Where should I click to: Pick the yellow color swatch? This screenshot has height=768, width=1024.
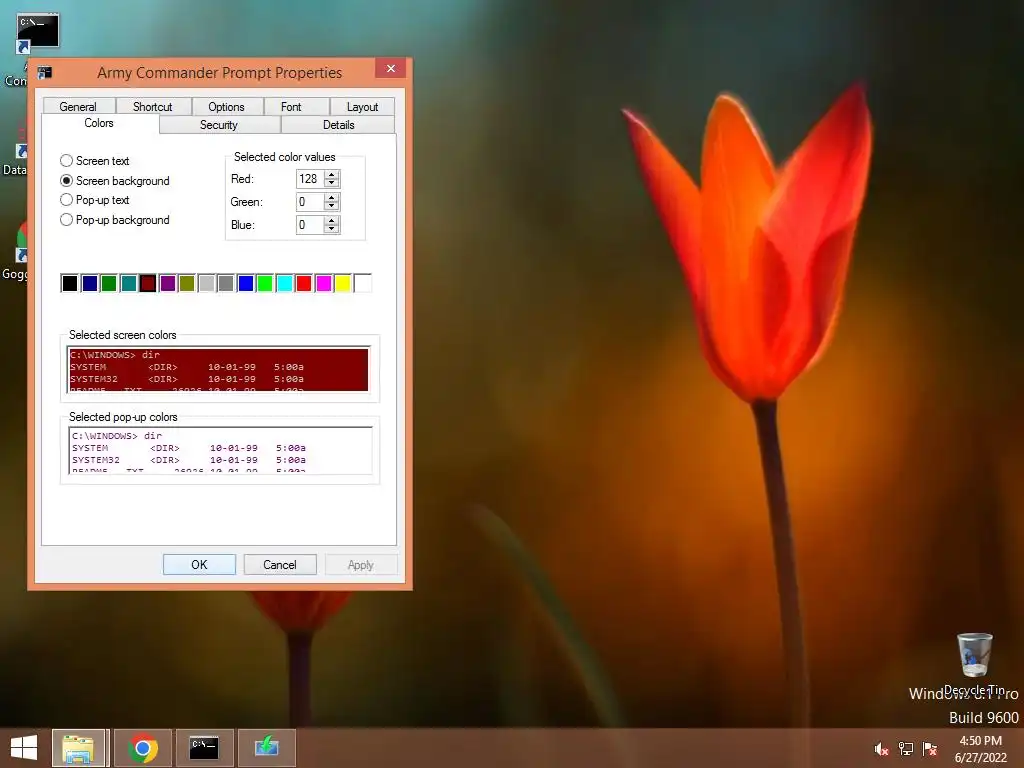point(343,283)
